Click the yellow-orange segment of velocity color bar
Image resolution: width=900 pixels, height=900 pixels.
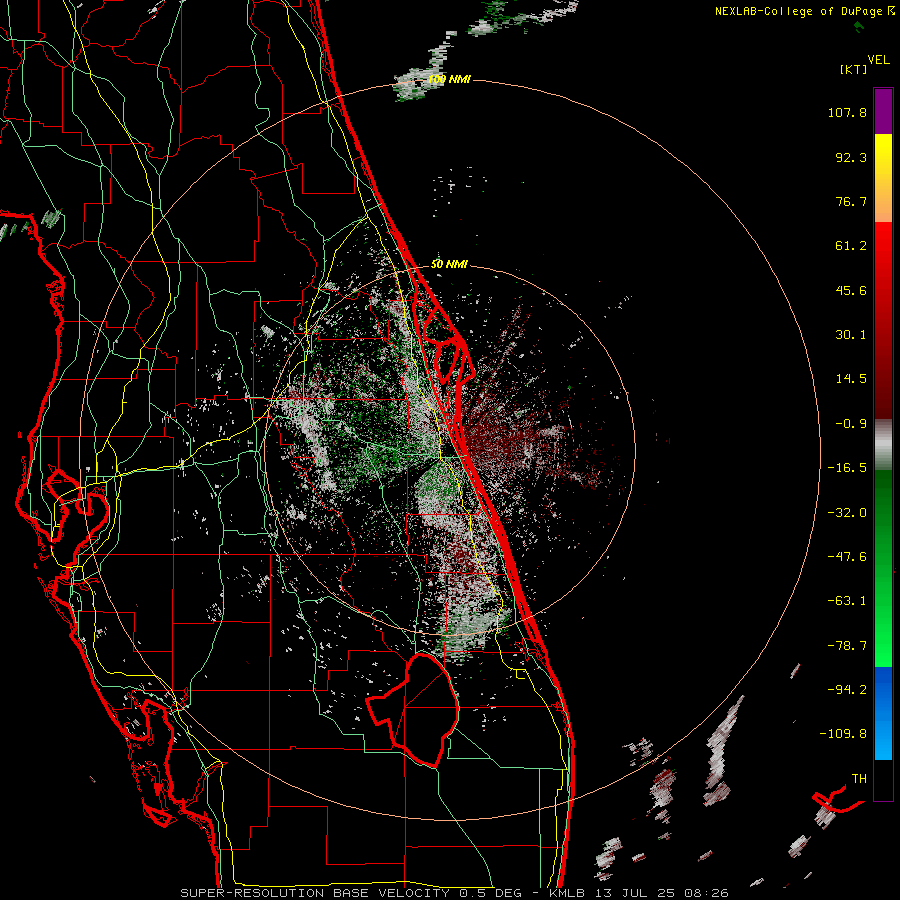point(883,178)
